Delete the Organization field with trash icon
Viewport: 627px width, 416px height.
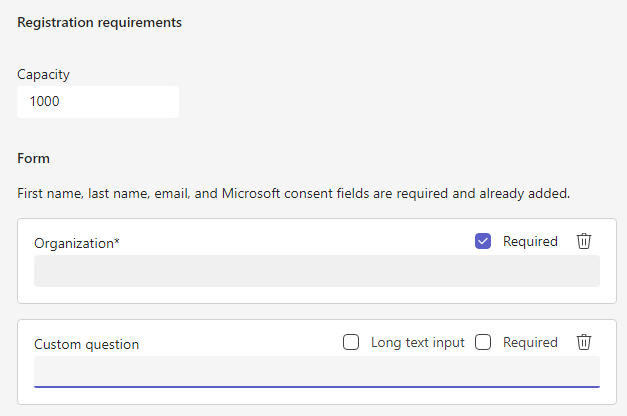pyautogui.click(x=583, y=241)
